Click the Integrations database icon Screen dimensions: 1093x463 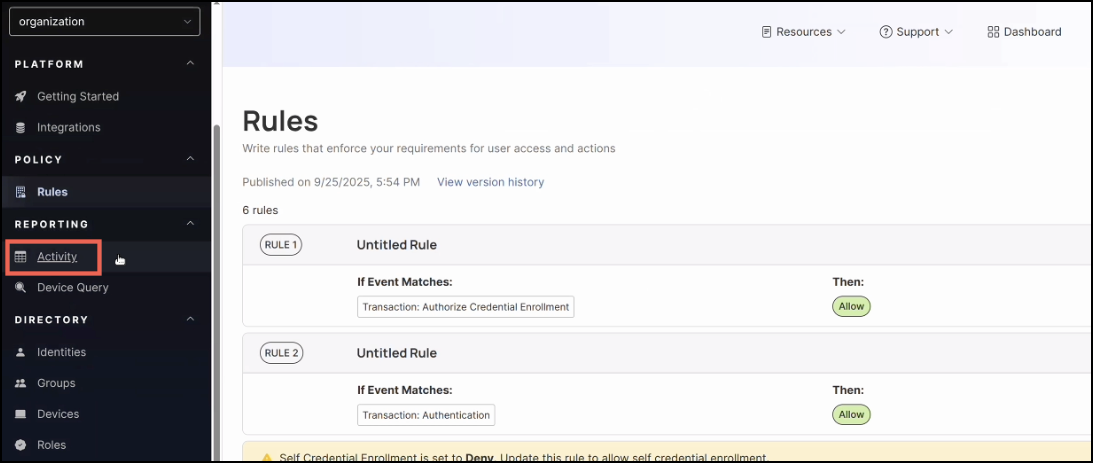21,128
